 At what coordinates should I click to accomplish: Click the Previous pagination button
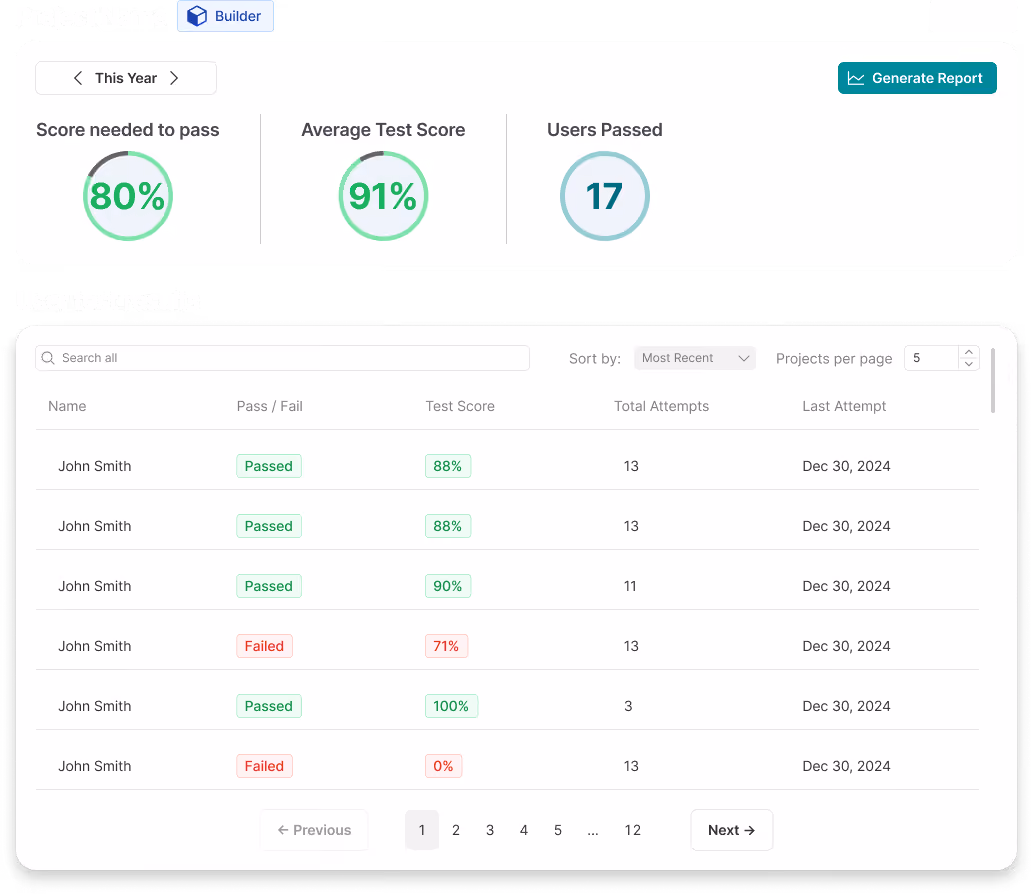pos(314,830)
